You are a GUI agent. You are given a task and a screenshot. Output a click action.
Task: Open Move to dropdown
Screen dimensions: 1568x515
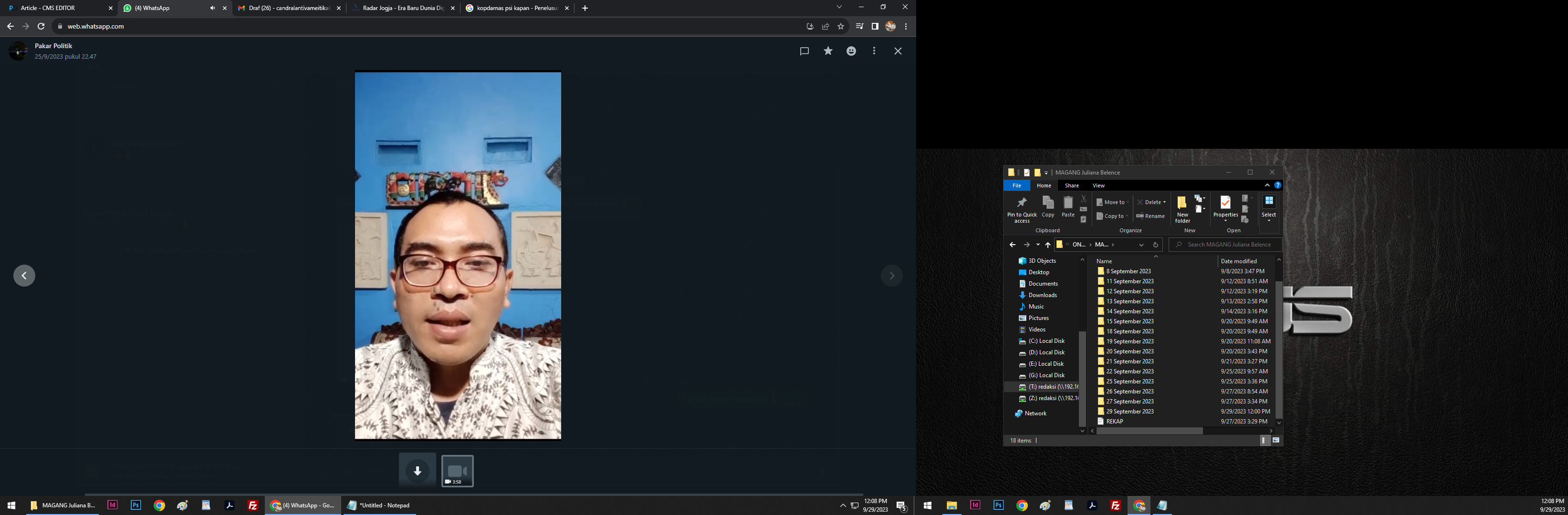(1113, 202)
